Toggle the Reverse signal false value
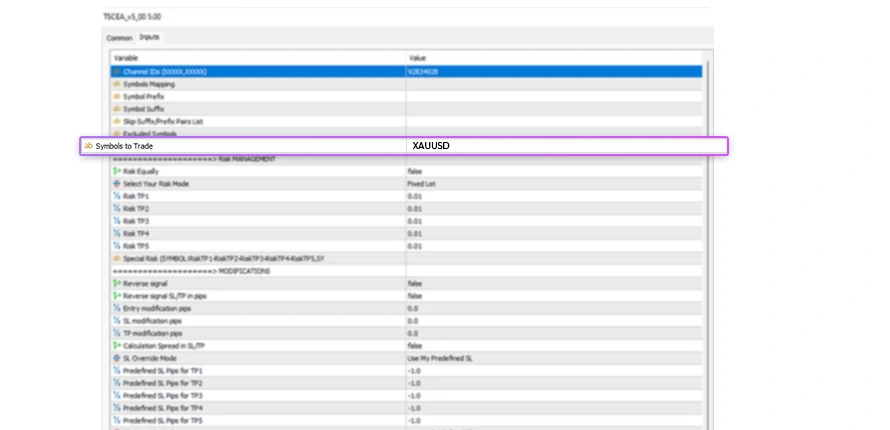Image resolution: width=890 pixels, height=430 pixels. (415, 284)
